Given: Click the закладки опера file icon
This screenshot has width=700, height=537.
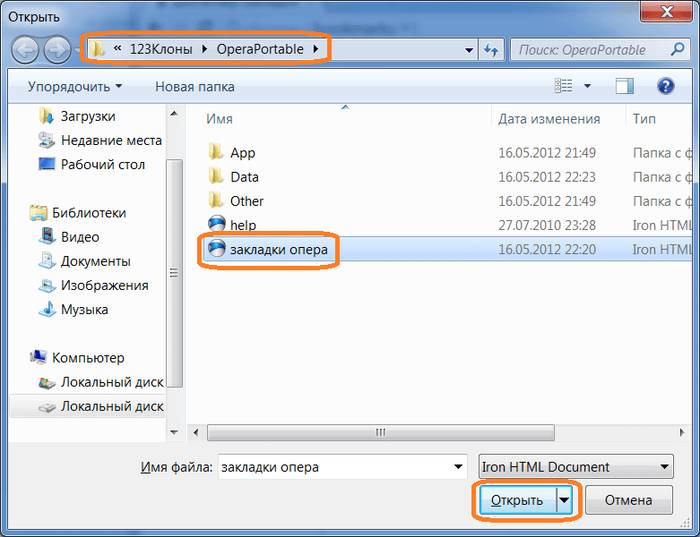Looking at the screenshot, I should pyautogui.click(x=217, y=248).
